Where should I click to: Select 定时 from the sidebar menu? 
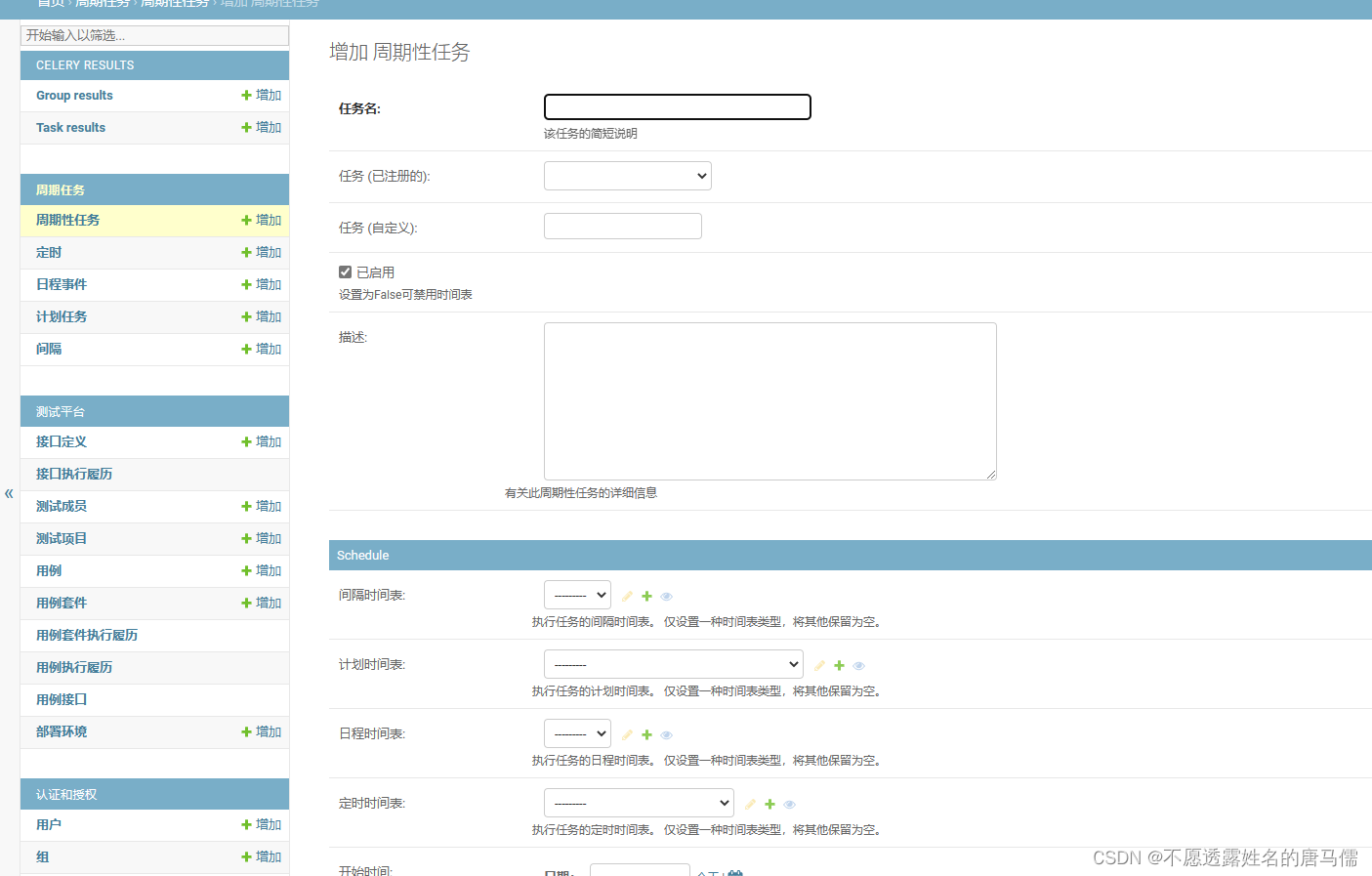pyautogui.click(x=49, y=252)
